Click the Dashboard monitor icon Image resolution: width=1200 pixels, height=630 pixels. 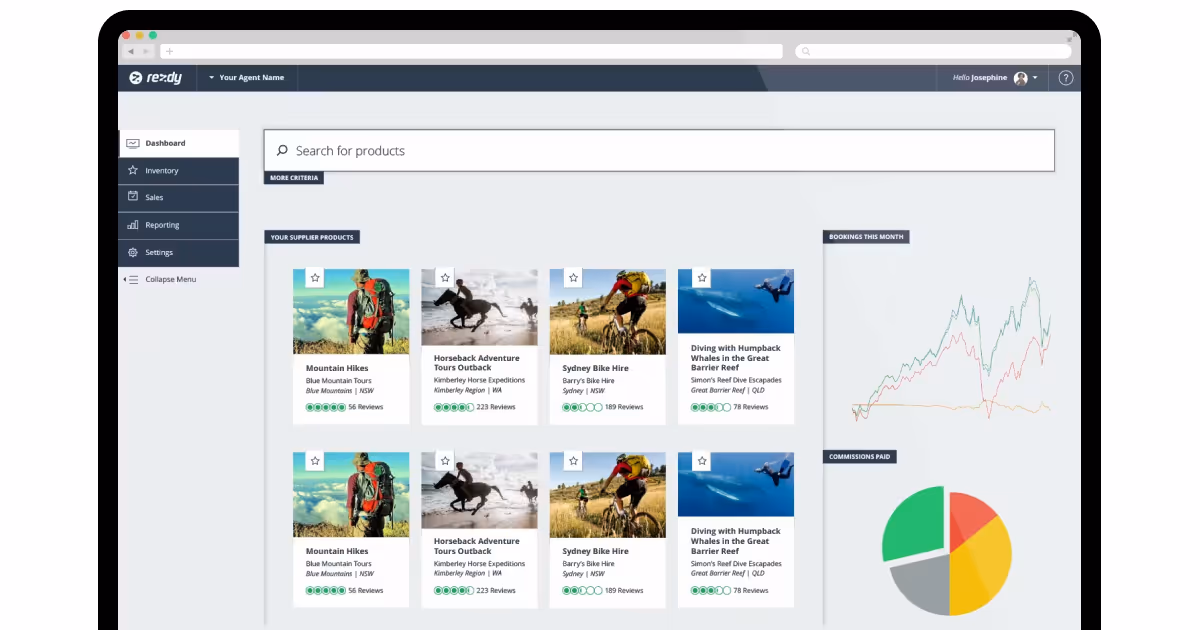[133, 143]
